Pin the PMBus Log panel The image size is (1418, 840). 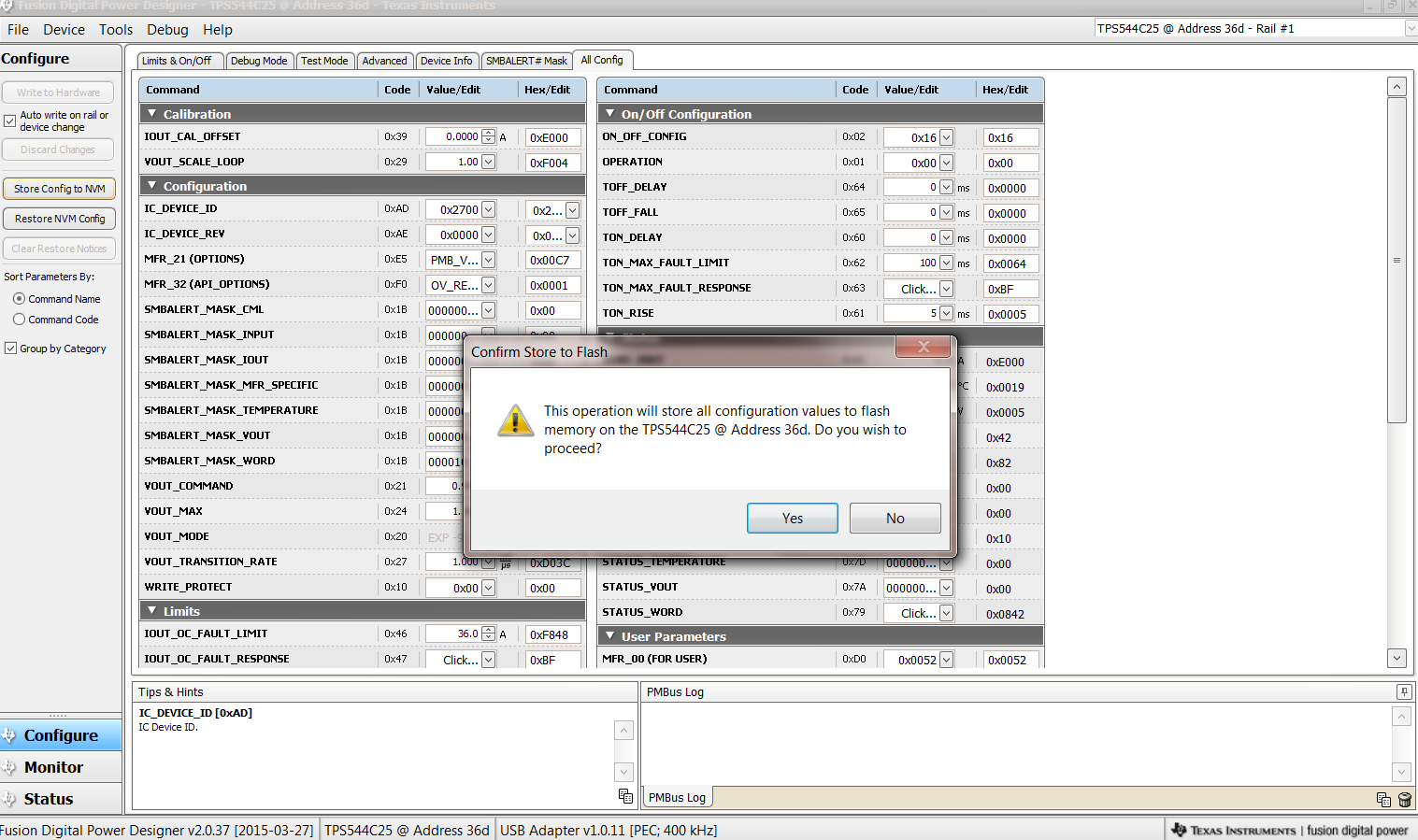click(1404, 691)
